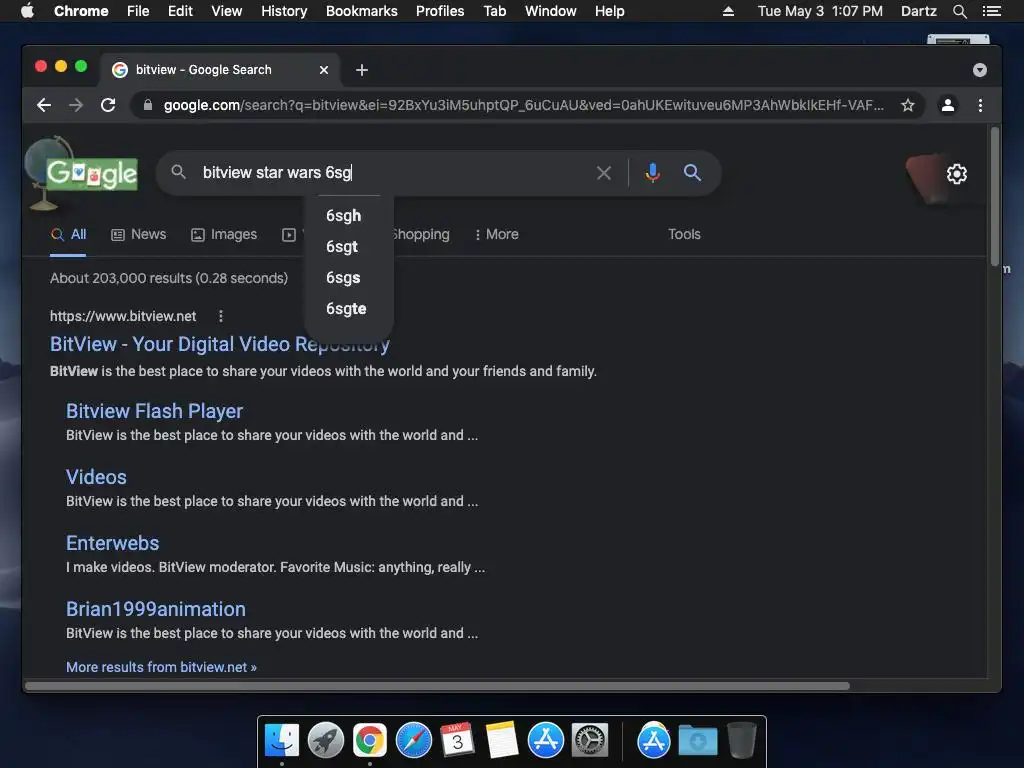Click the https://www.bitview.net URL text
The image size is (1024, 768).
[123, 316]
